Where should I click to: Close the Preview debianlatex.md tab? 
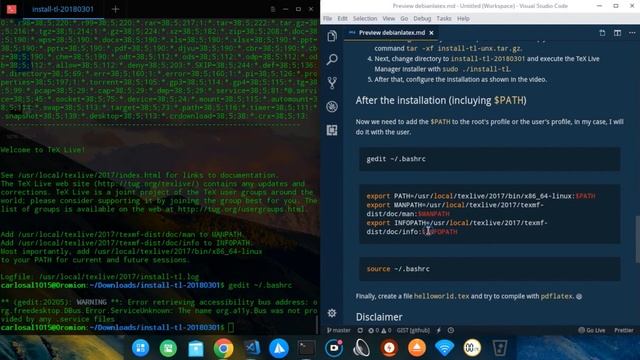coord(431,33)
